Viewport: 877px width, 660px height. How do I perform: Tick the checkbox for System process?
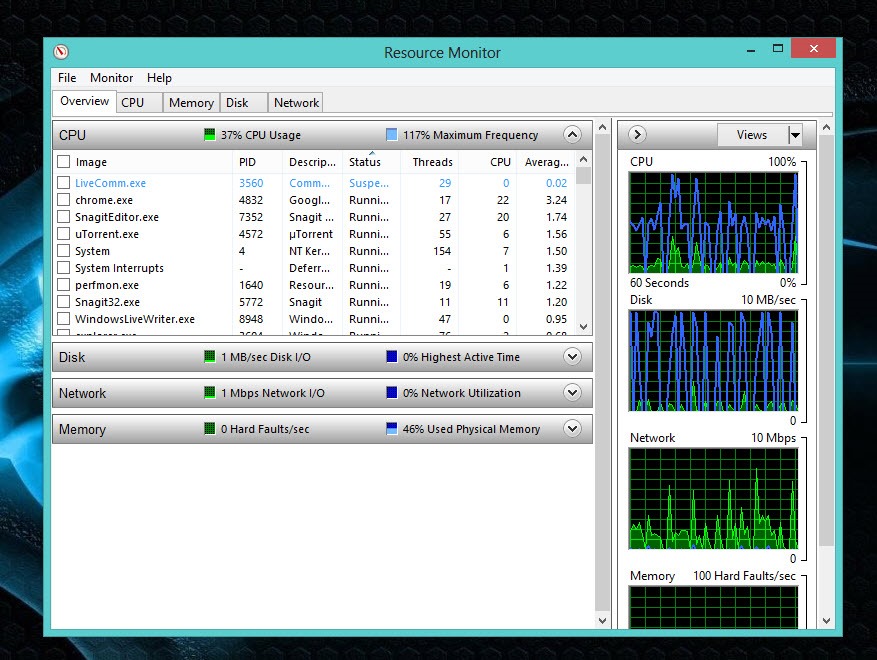tap(64, 251)
